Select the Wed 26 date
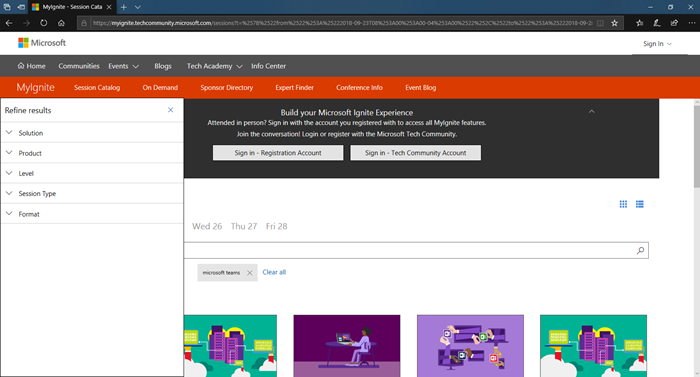The width and height of the screenshot is (700, 377). point(207,226)
